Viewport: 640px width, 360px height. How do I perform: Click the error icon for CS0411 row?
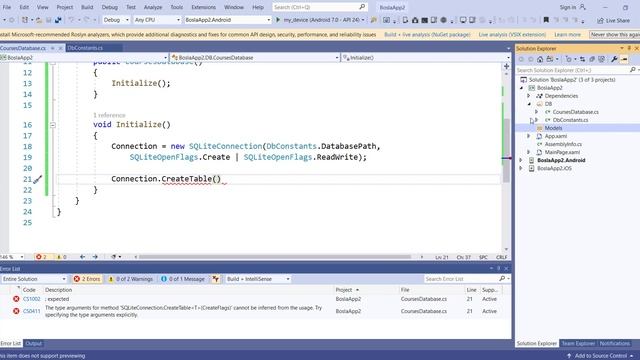click(16, 311)
